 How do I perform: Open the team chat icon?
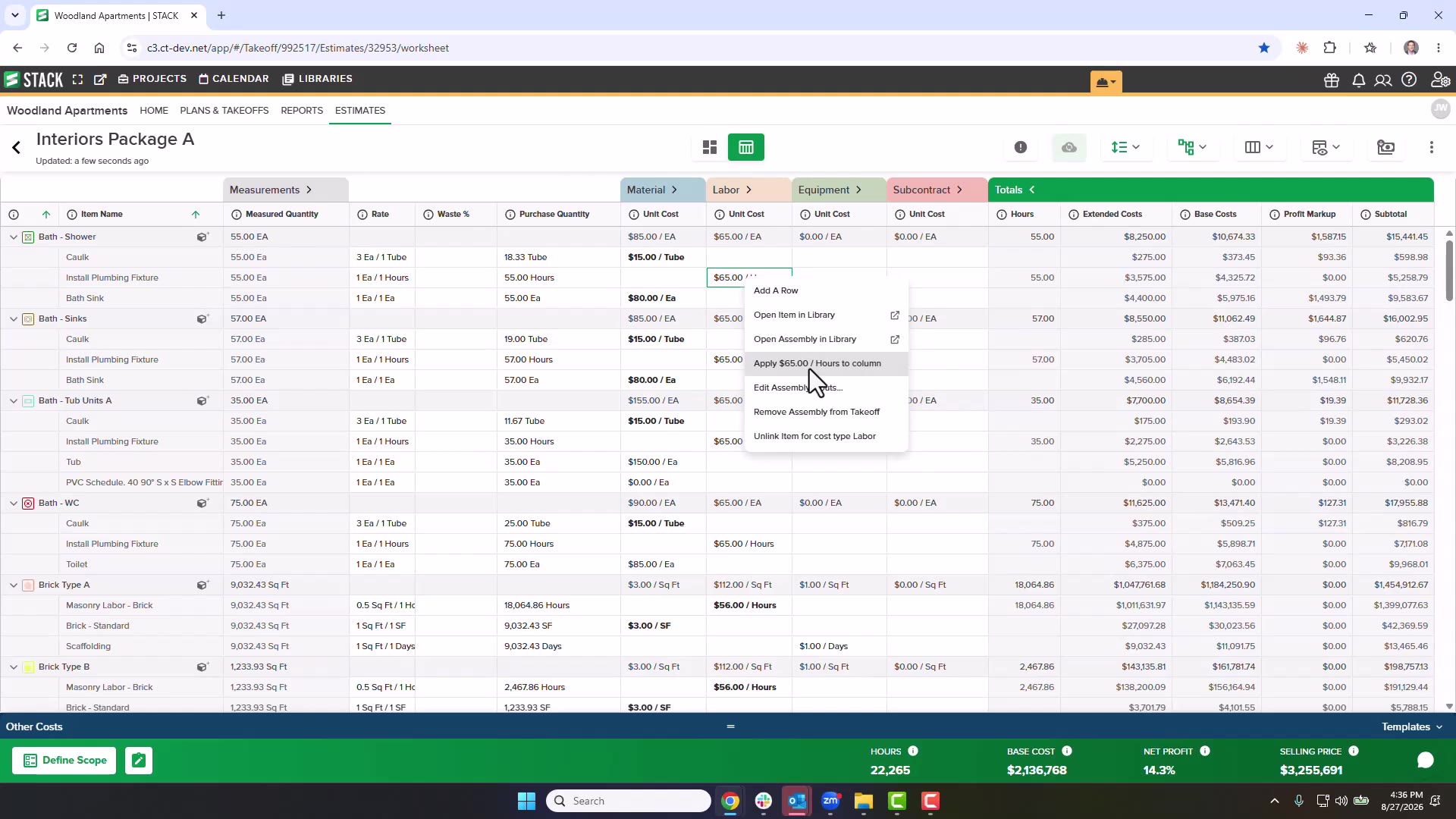[1383, 80]
